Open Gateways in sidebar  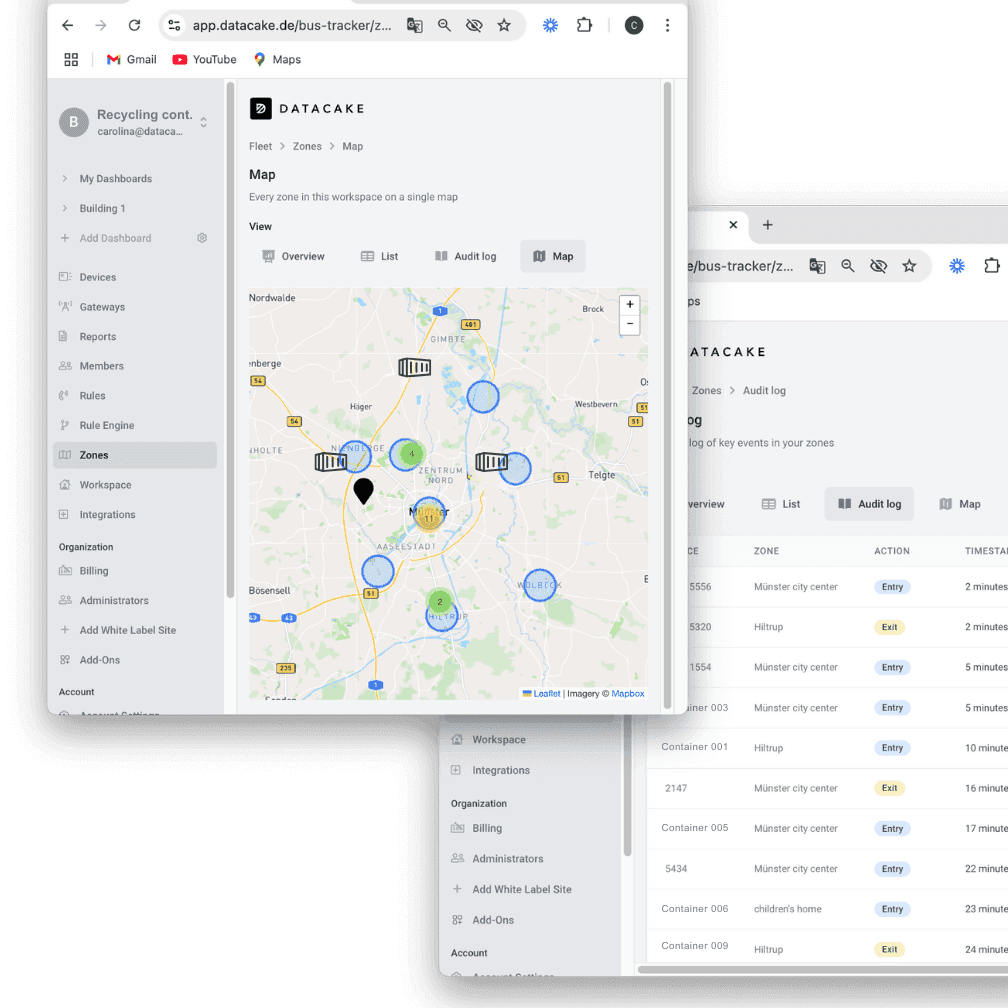point(102,307)
